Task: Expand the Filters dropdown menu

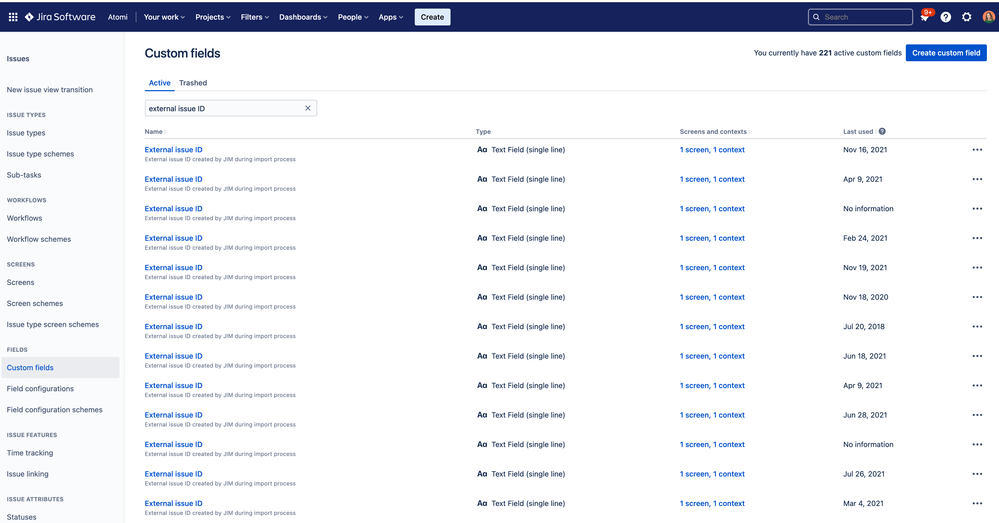Action: click(x=255, y=17)
